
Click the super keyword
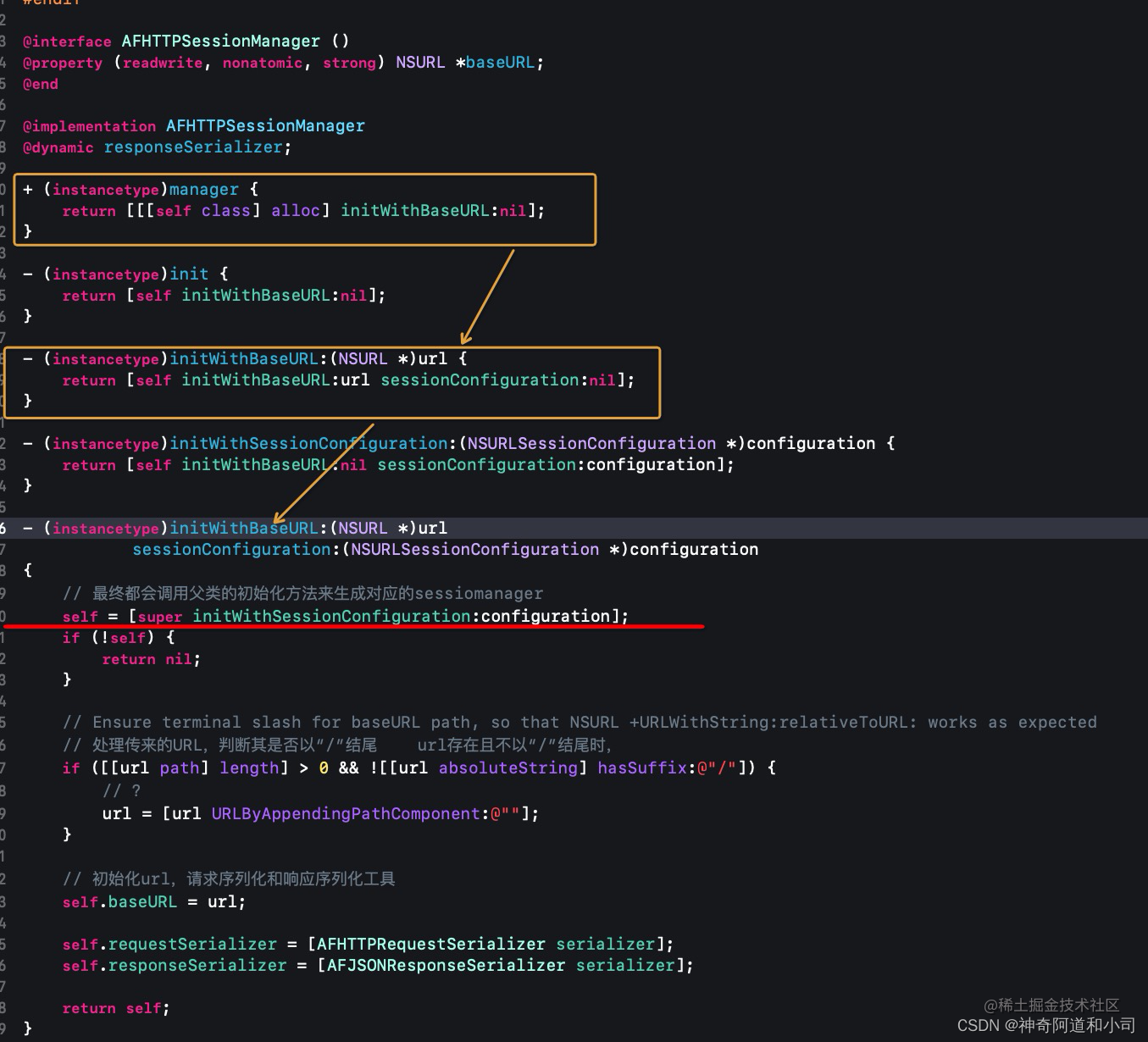[160, 617]
